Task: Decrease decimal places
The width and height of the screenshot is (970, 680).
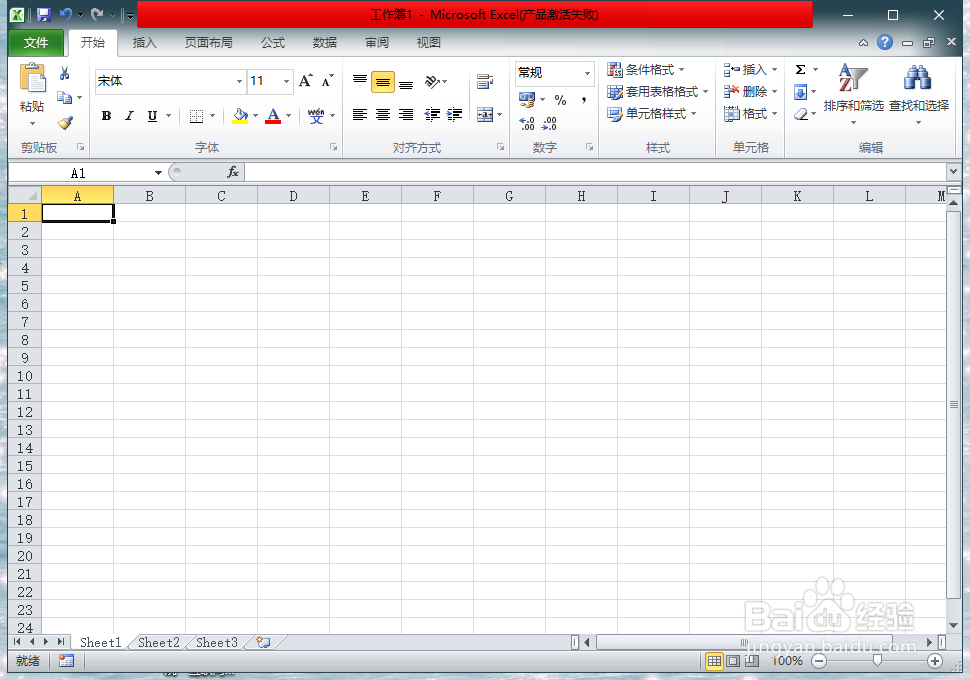Action: (x=549, y=124)
